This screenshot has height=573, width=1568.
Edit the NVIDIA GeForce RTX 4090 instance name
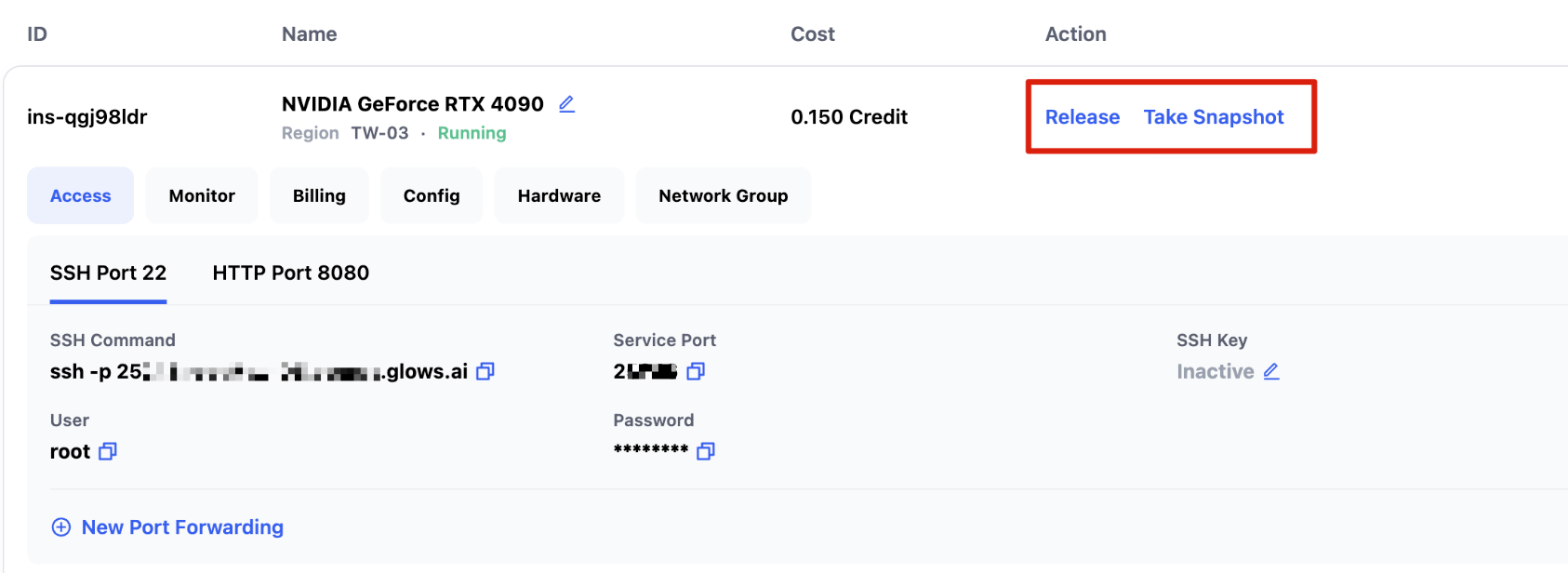click(566, 104)
